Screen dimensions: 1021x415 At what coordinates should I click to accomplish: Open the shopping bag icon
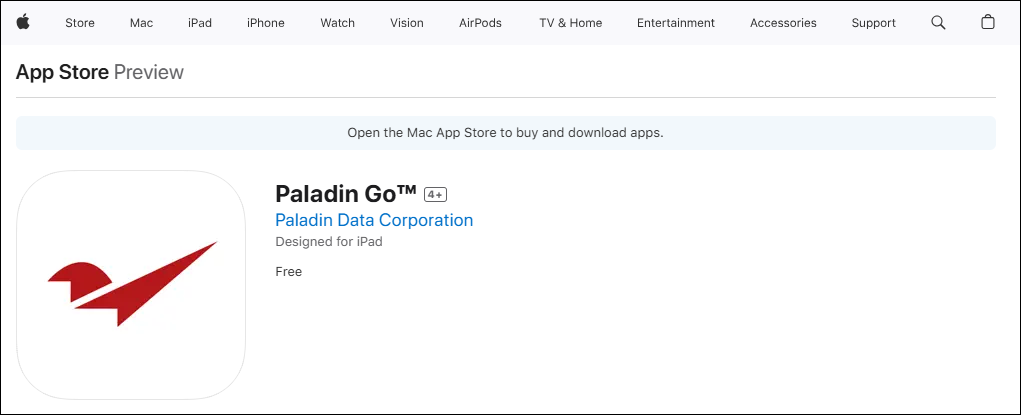click(988, 23)
